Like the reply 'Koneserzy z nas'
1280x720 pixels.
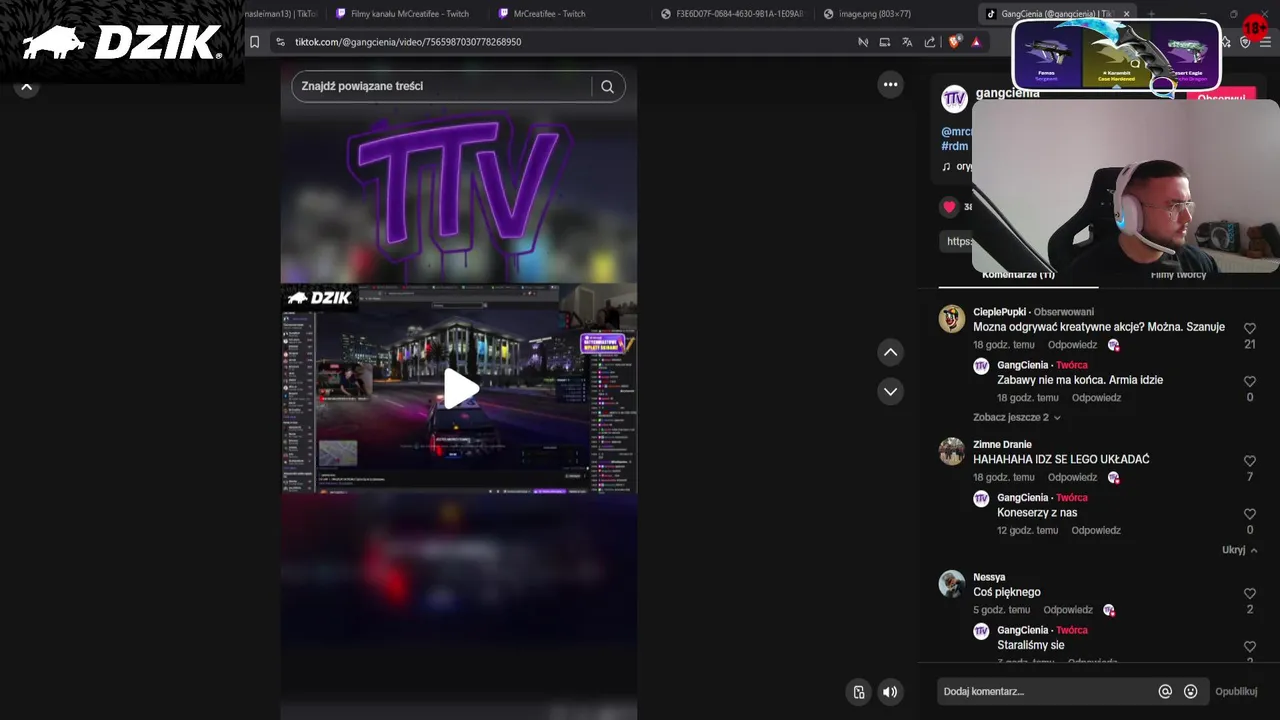pos(1249,514)
